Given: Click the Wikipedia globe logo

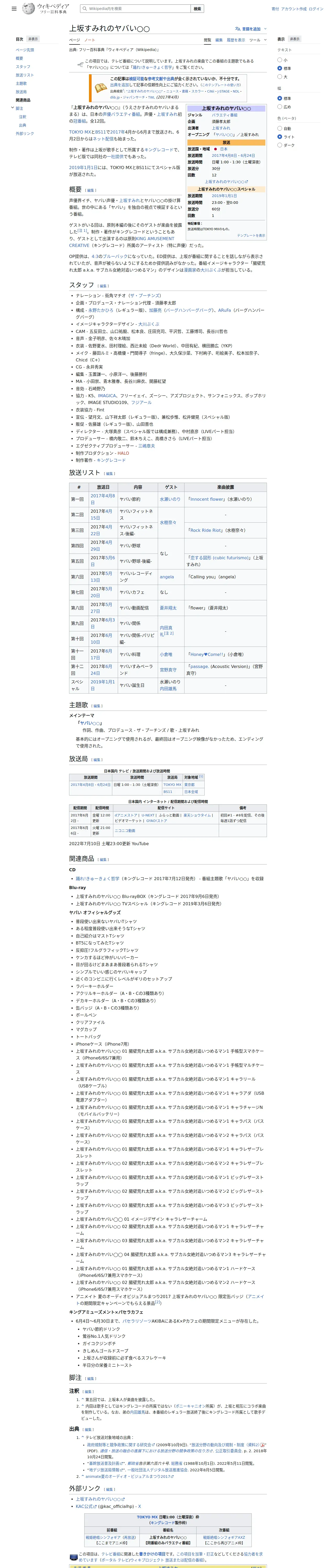Looking at the screenshot, I should click(x=28, y=9).
